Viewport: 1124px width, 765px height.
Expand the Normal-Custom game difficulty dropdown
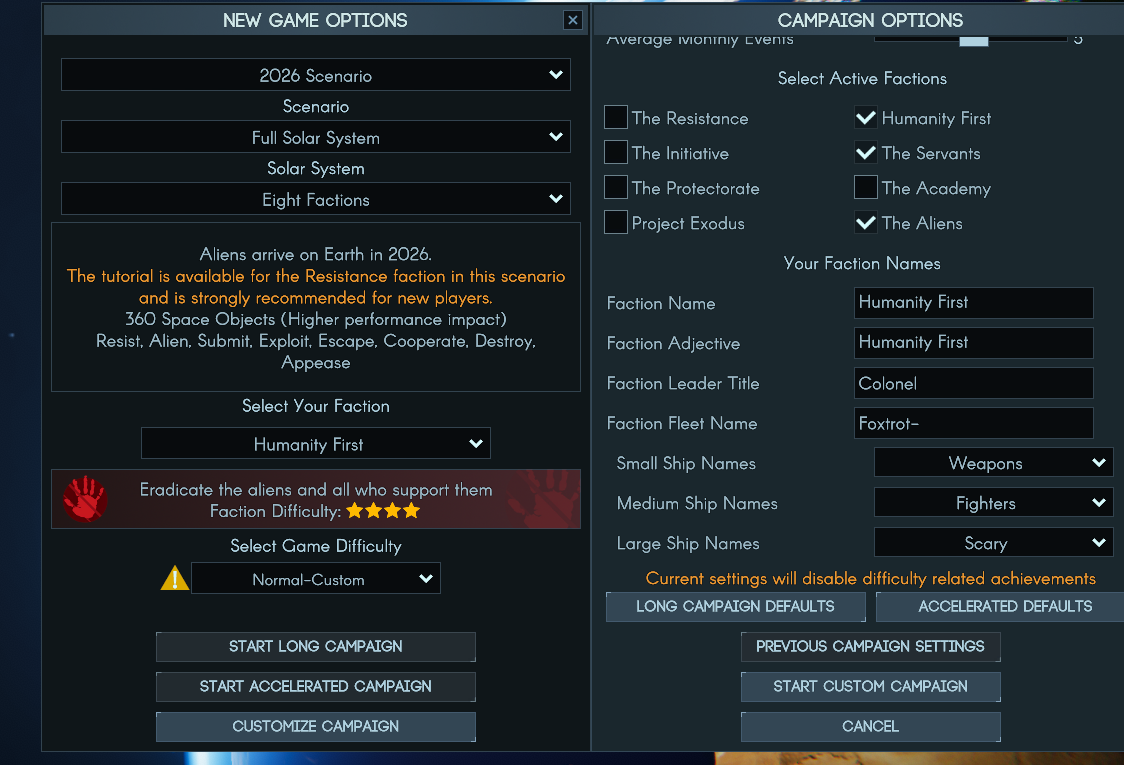tap(315, 579)
